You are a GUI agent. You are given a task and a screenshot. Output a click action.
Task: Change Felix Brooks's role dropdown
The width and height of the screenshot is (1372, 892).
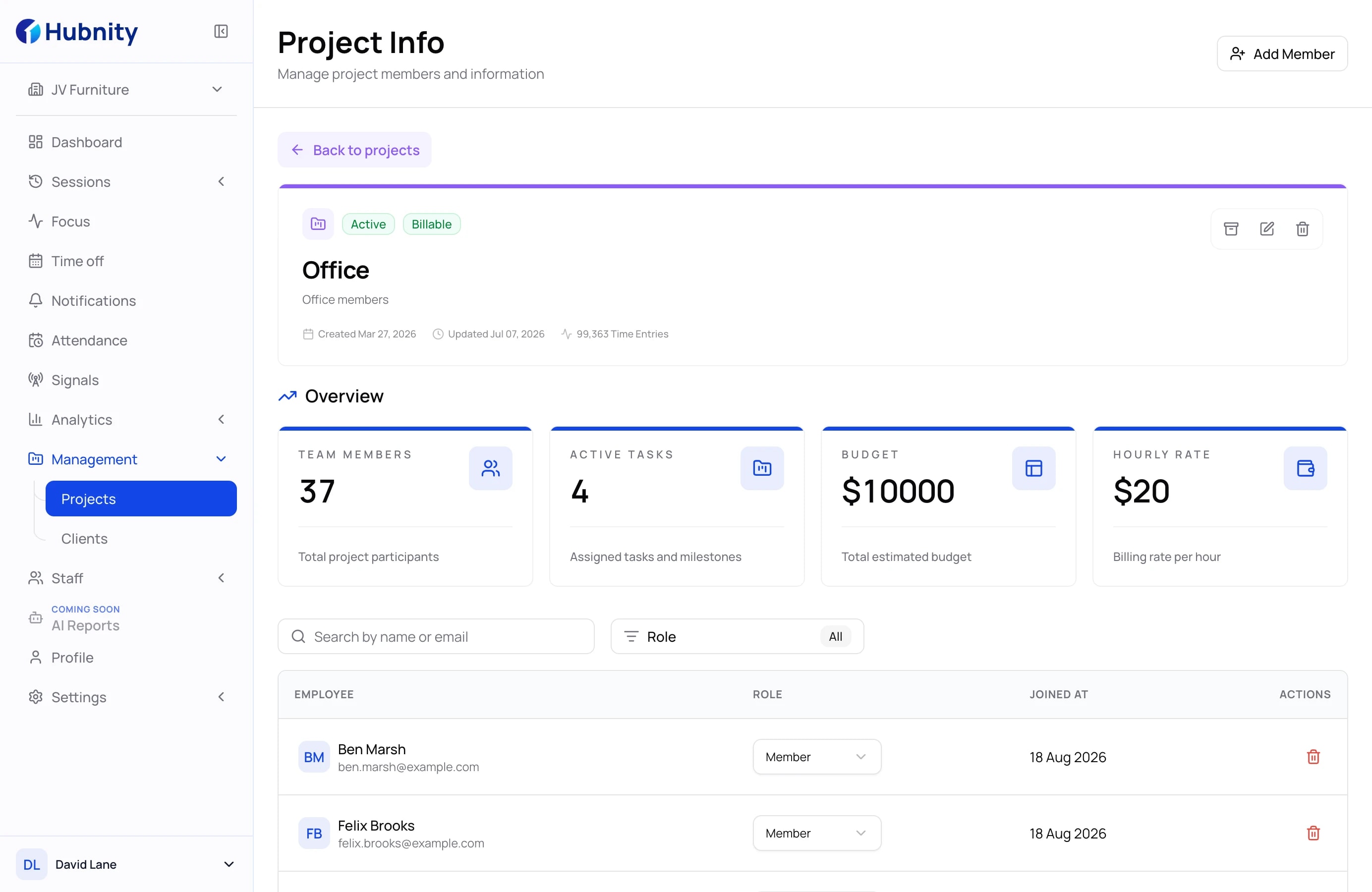[x=817, y=833]
